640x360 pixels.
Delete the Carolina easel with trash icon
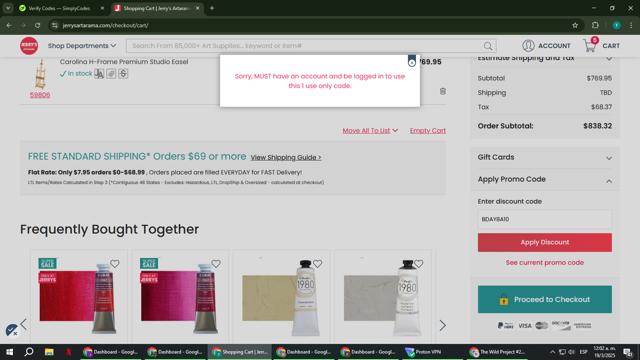(443, 91)
